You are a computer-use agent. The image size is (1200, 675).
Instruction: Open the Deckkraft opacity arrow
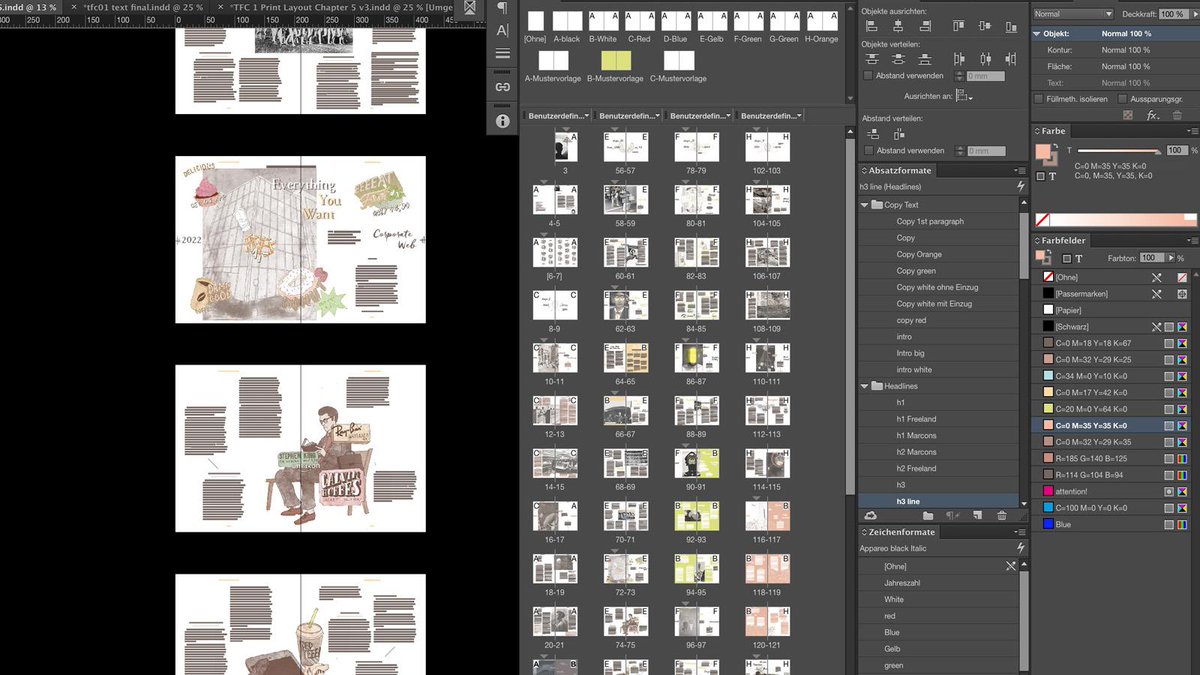pos(1193,14)
